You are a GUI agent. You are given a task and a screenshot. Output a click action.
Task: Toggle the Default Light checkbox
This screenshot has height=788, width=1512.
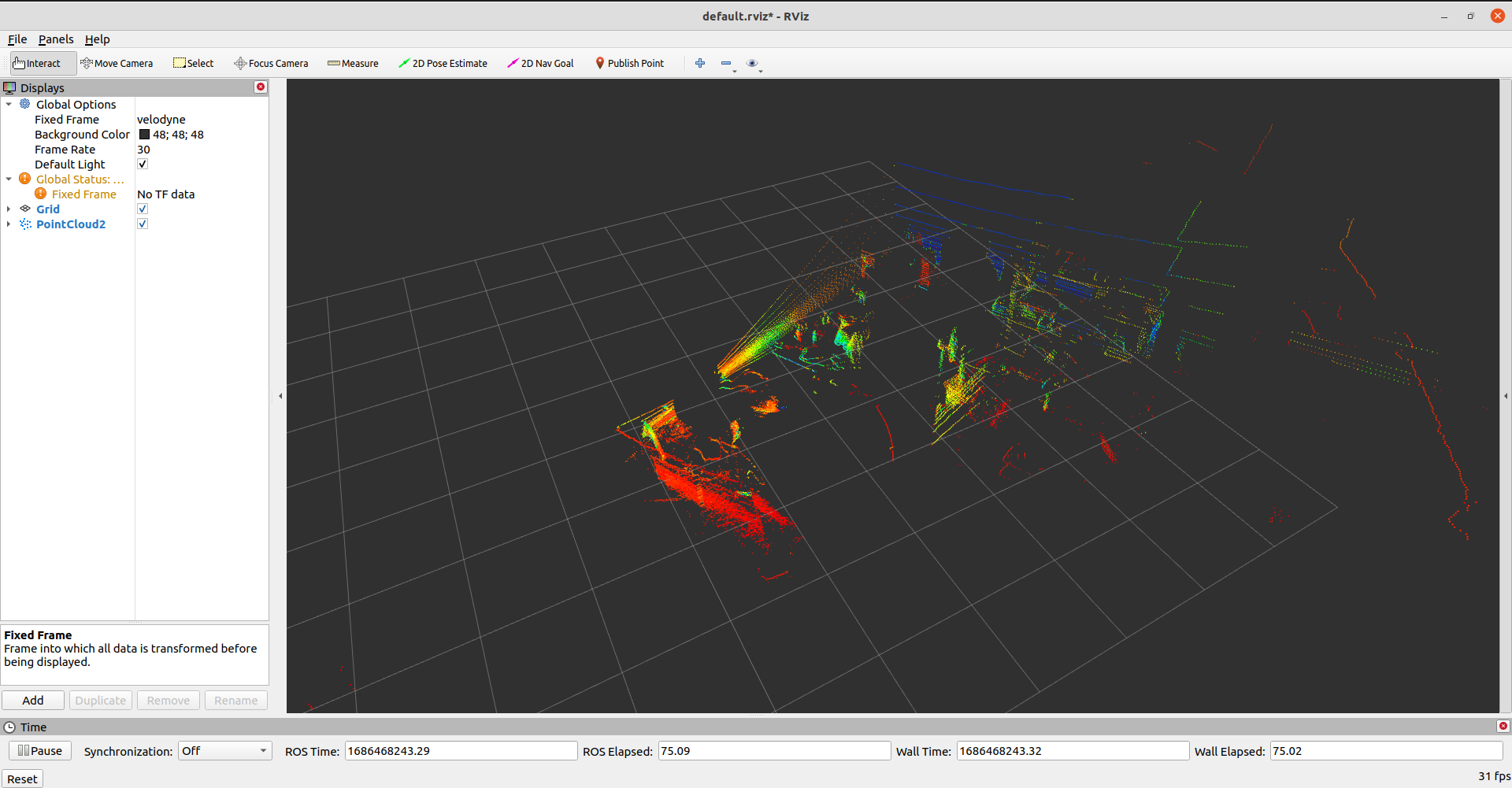tap(143, 164)
